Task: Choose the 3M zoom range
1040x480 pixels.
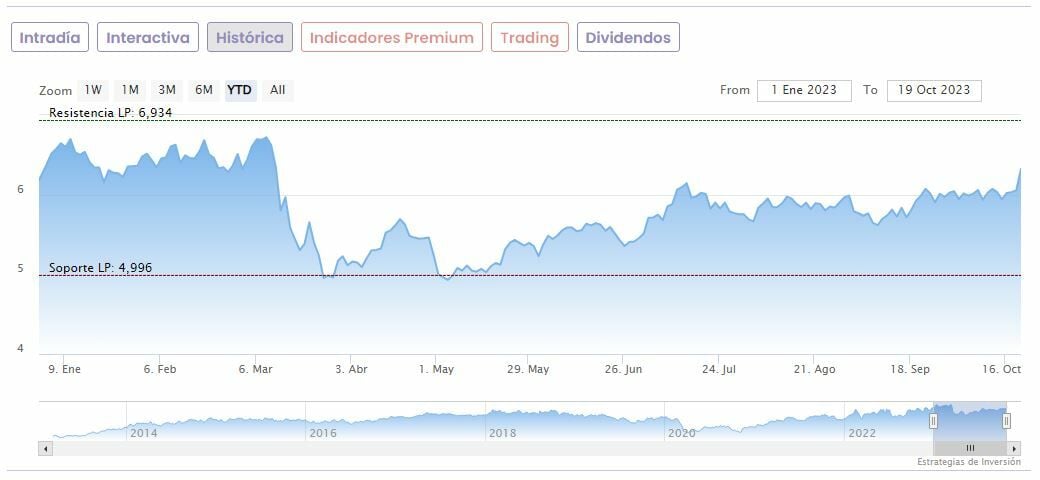Action: (x=167, y=90)
